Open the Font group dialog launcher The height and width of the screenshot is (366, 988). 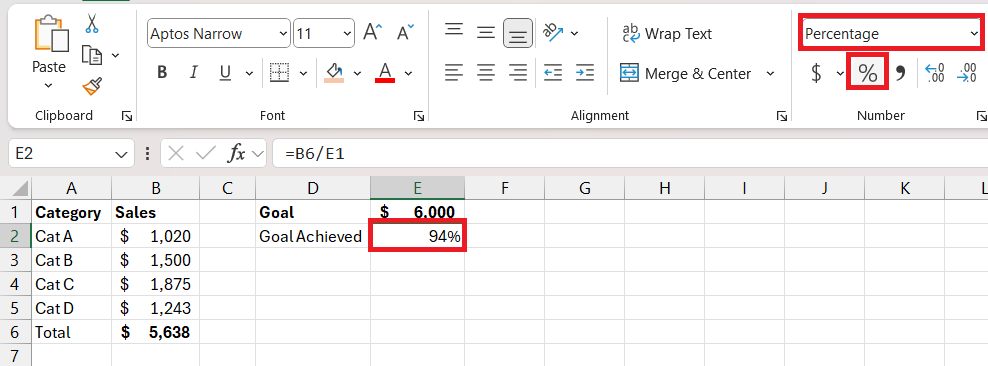[x=418, y=116]
